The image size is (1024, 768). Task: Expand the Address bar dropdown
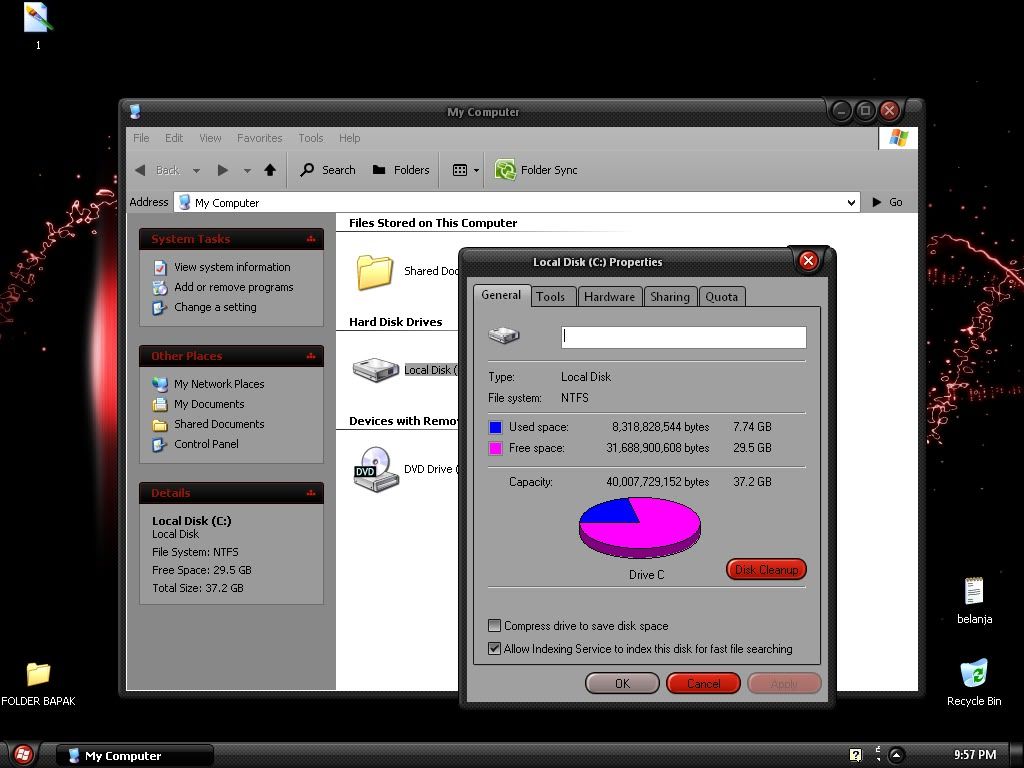pos(851,202)
